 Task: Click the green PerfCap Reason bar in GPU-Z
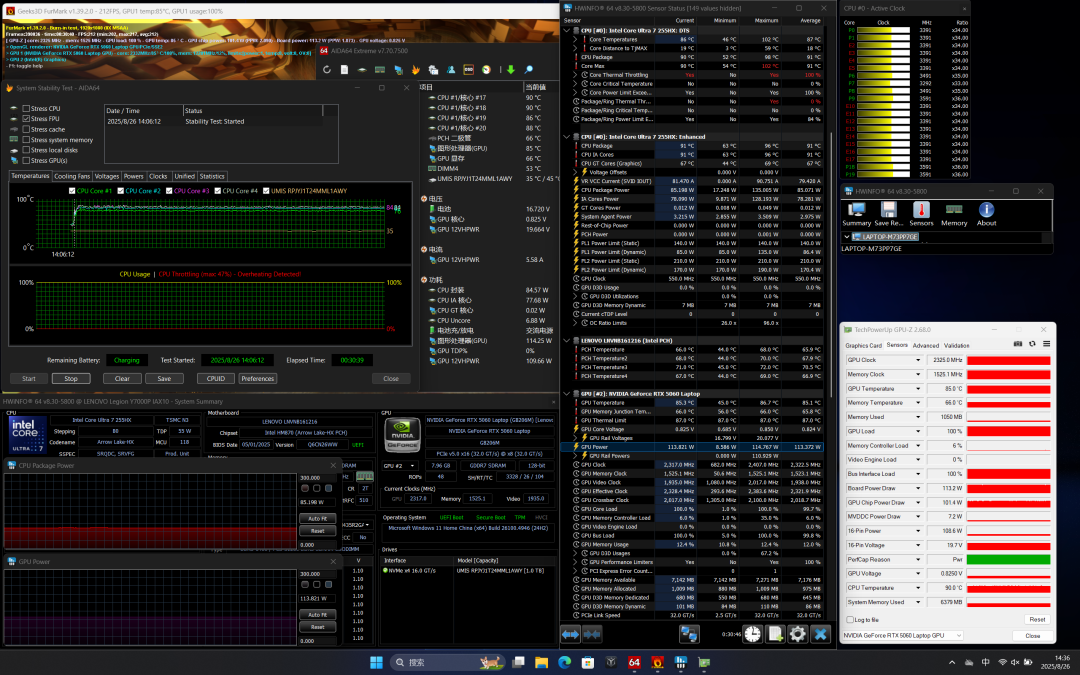1008,559
